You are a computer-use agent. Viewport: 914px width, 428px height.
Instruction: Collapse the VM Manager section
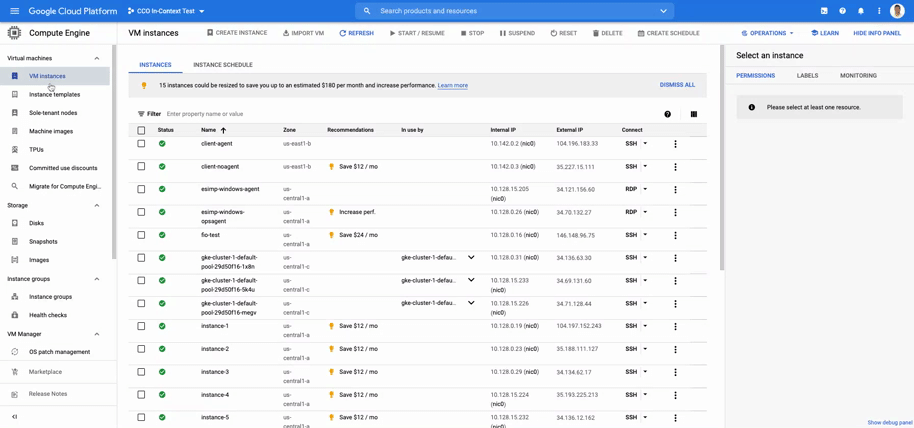pos(97,334)
